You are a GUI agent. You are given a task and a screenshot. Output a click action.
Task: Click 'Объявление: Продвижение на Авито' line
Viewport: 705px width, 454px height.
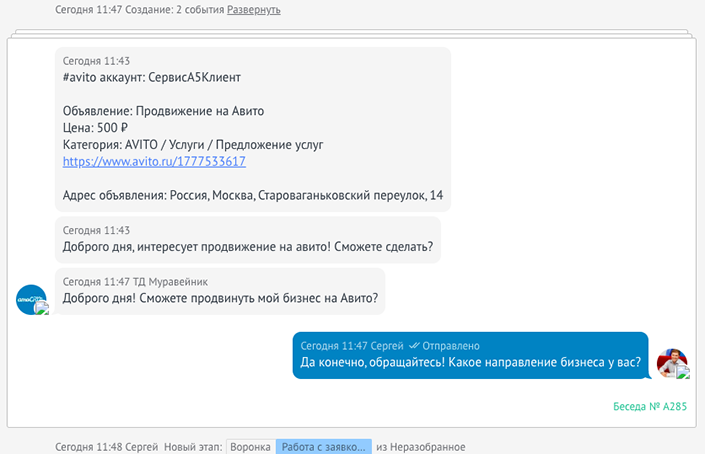(163, 111)
